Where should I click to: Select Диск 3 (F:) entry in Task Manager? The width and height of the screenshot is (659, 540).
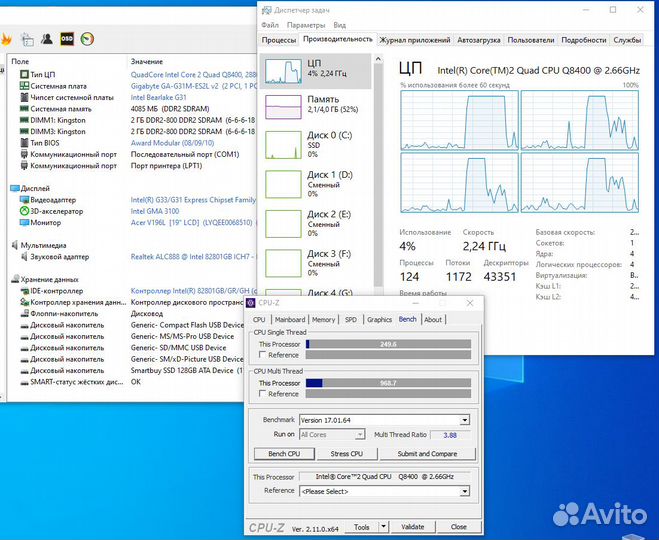pyautogui.click(x=315, y=263)
